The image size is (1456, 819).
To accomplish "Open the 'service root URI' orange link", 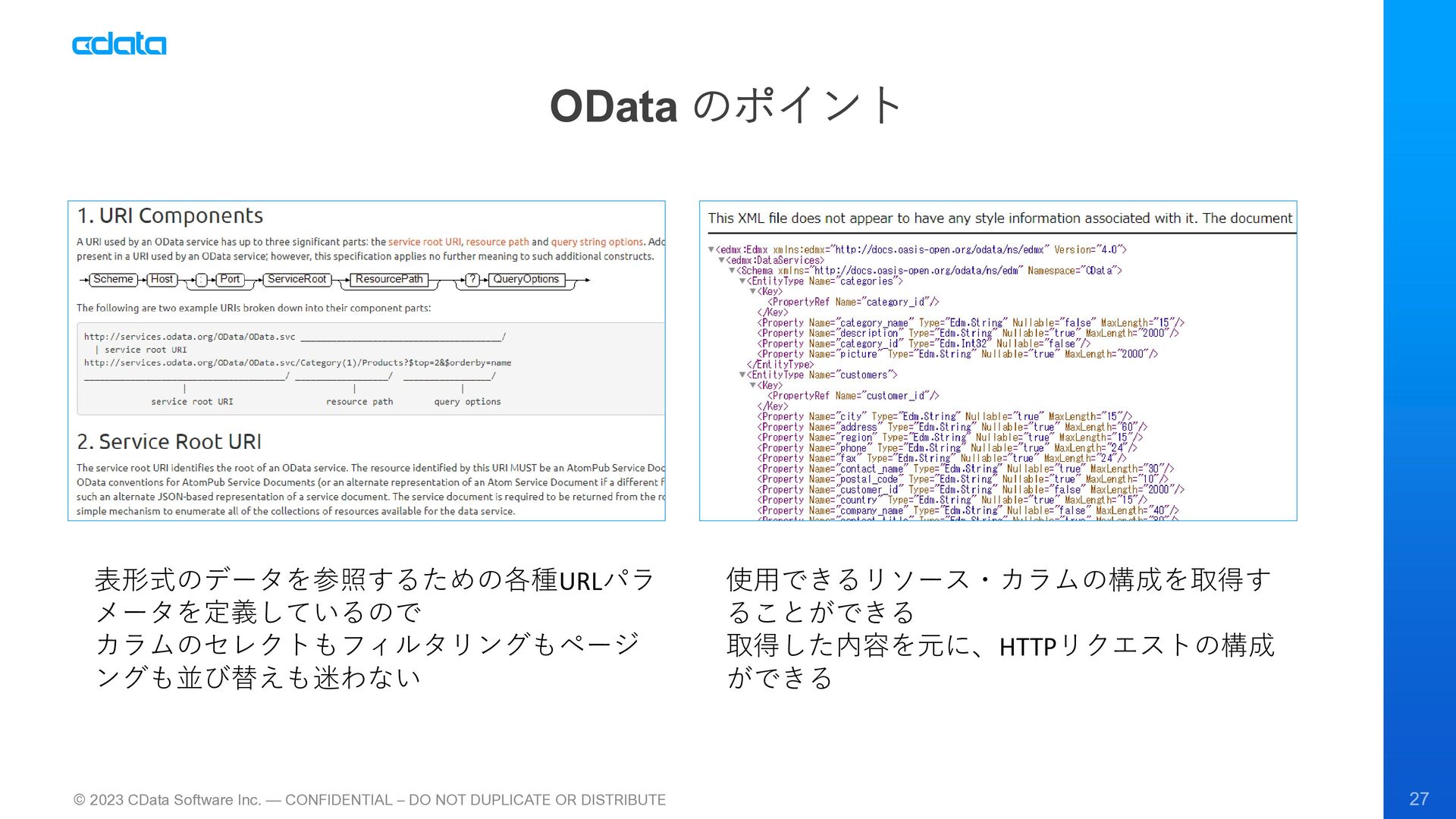I will pos(424,242).
